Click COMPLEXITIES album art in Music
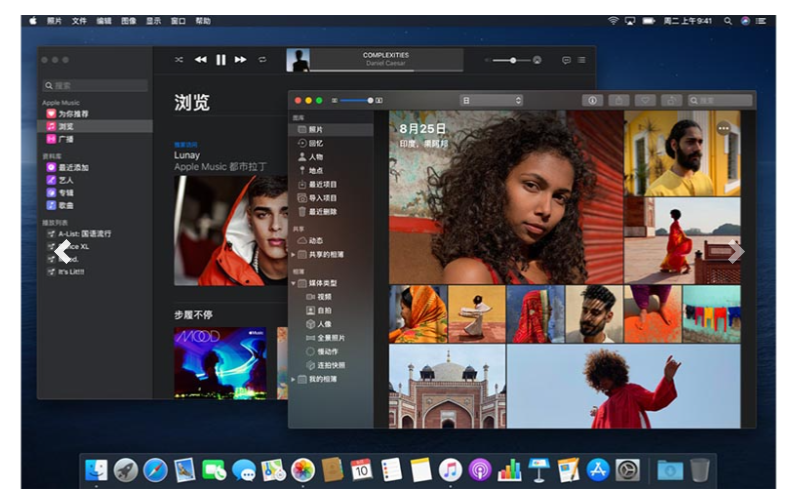Image resolution: width=788 pixels, height=498 pixels. [x=298, y=60]
